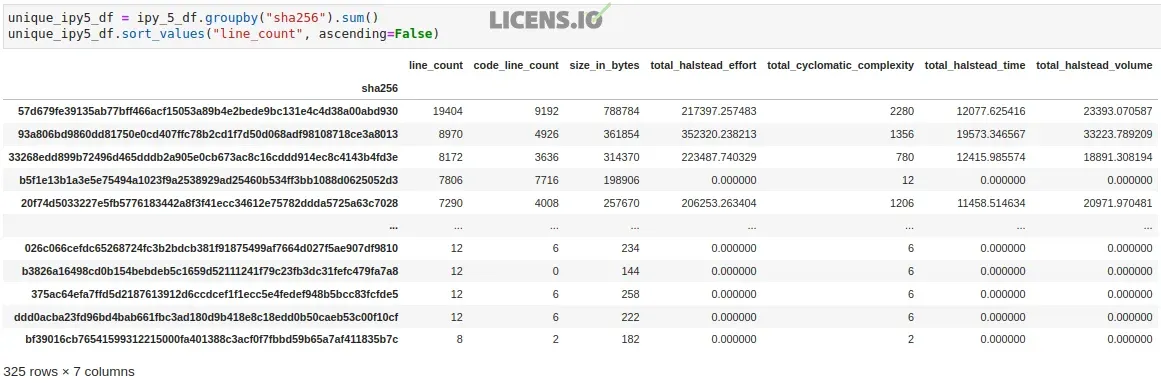Select the hash starting with b3826a16498cd0b1
Image resolution: width=1161 pixels, height=383 pixels.
[210, 271]
